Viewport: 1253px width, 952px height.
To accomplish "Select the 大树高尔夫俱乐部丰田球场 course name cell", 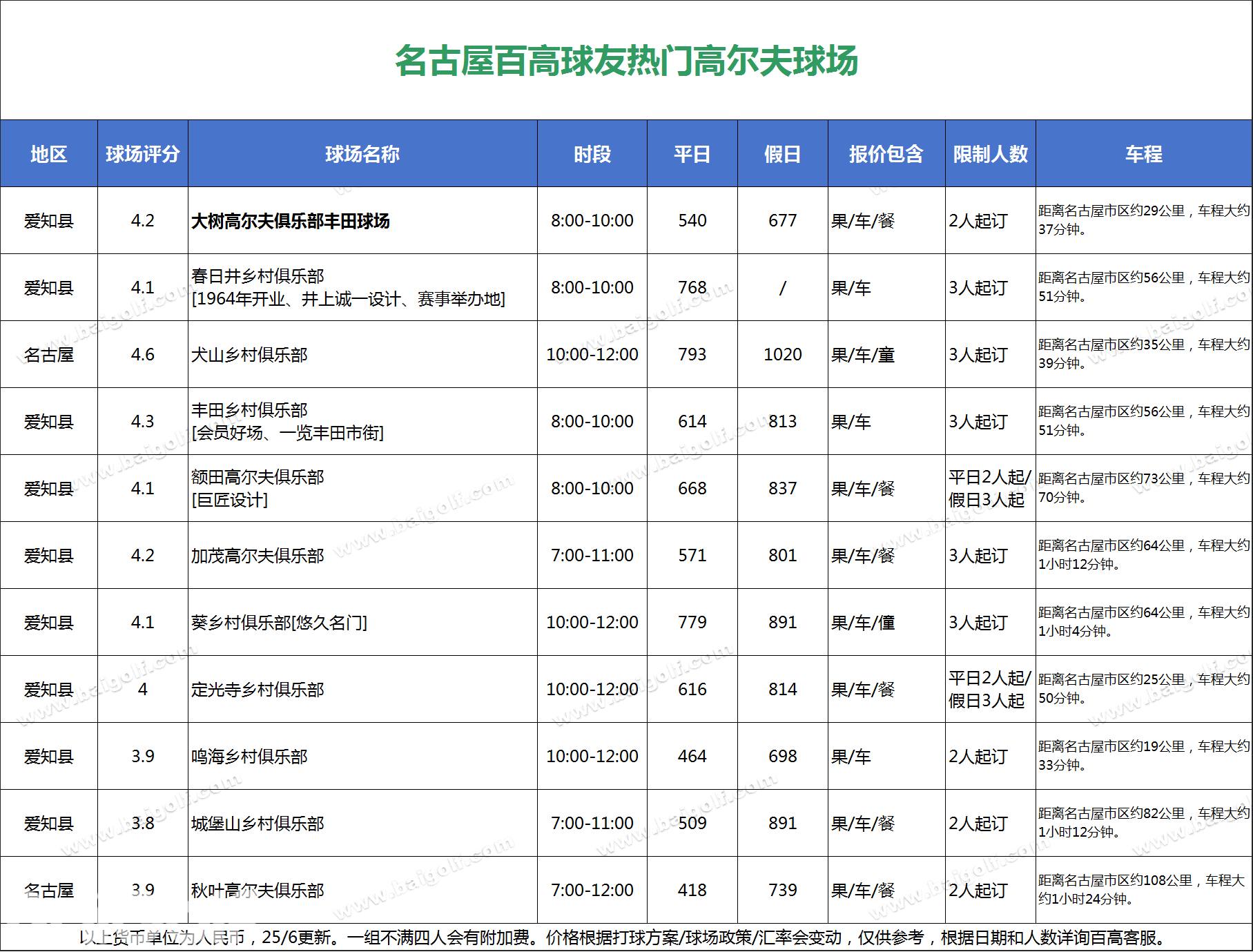I will point(291,221).
